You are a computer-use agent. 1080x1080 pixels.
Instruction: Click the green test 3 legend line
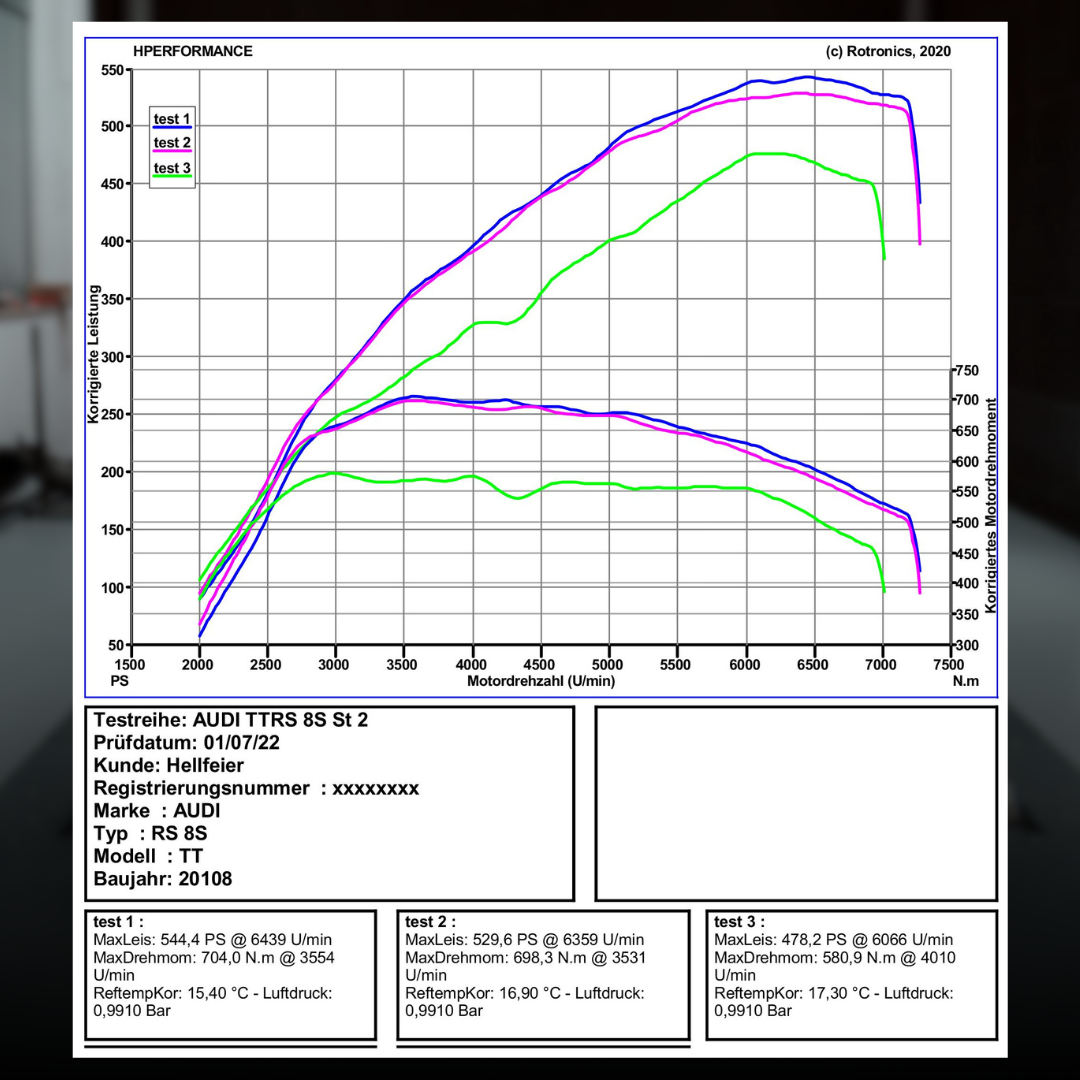[172, 176]
